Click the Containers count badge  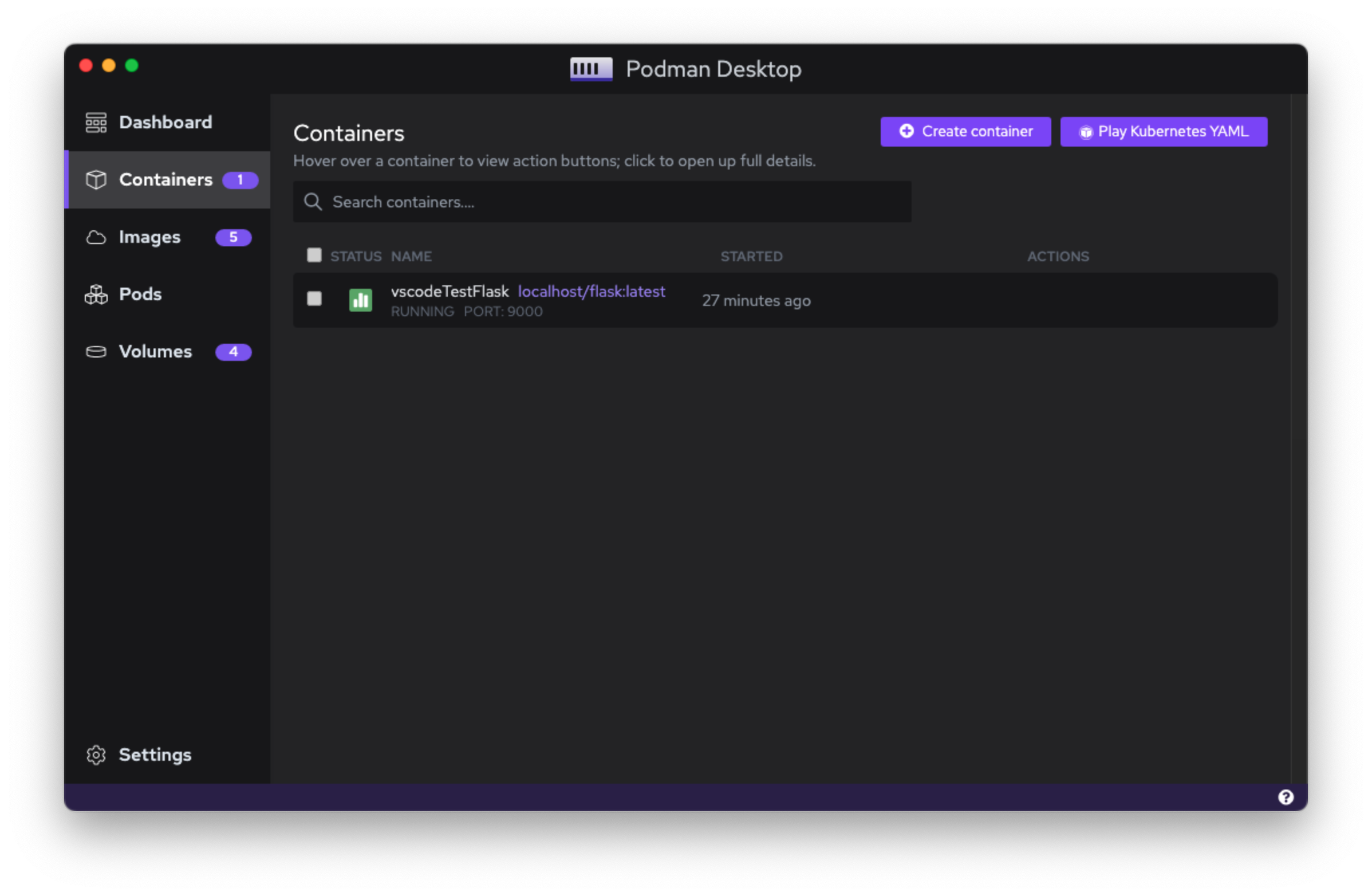[241, 180]
